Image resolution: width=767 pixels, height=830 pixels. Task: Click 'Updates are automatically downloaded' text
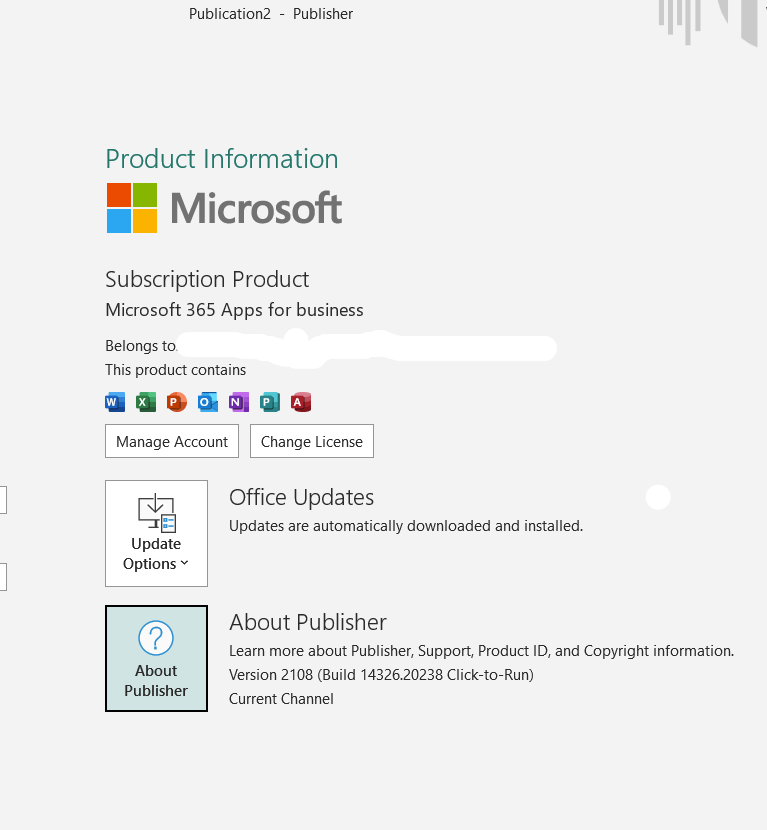(x=406, y=526)
